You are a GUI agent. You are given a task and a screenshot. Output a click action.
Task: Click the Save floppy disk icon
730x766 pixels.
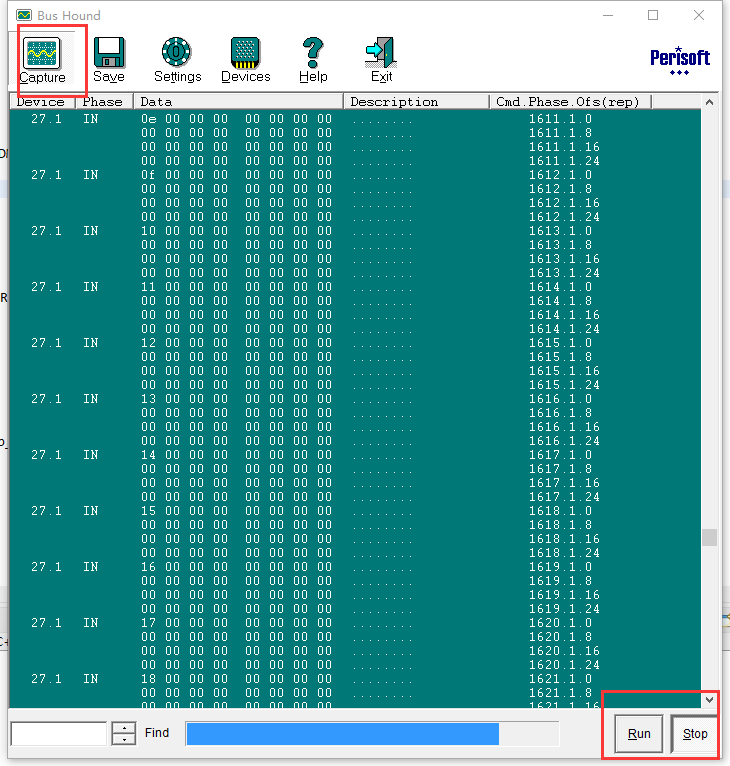coord(109,52)
